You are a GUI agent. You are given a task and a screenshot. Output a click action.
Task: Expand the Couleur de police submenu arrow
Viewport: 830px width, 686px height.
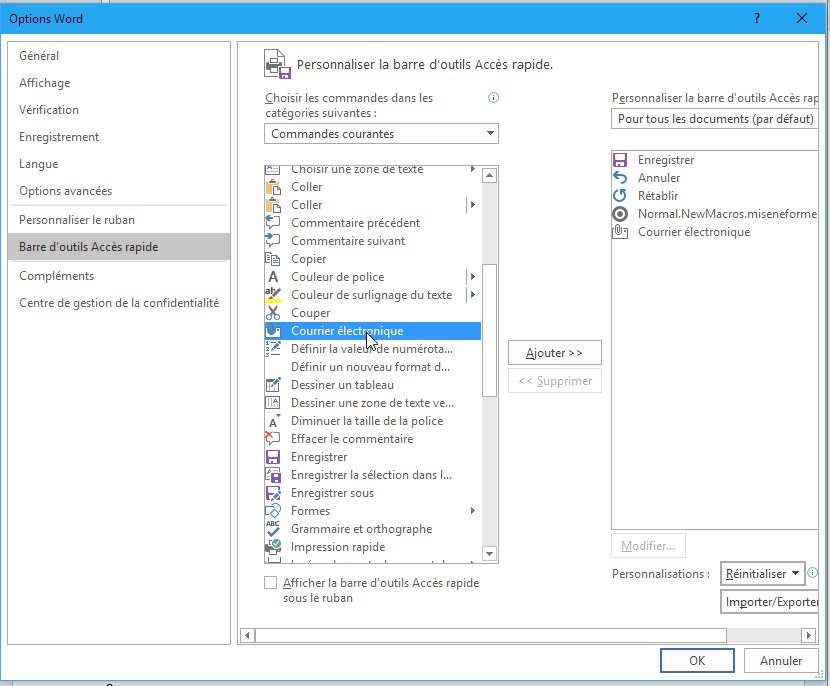tap(473, 277)
